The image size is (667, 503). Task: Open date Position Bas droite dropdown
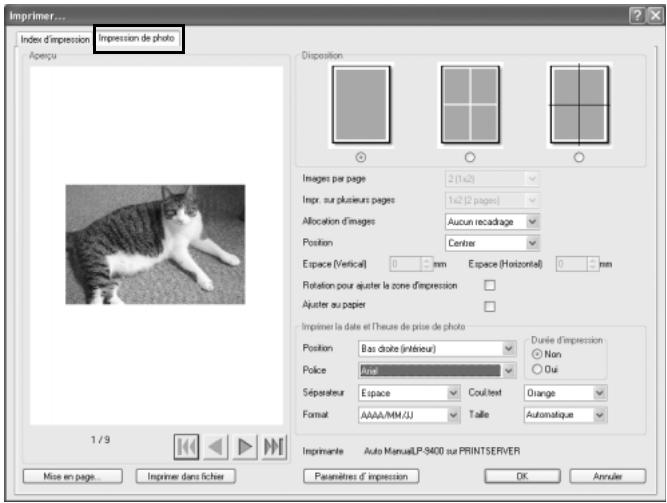(x=437, y=349)
